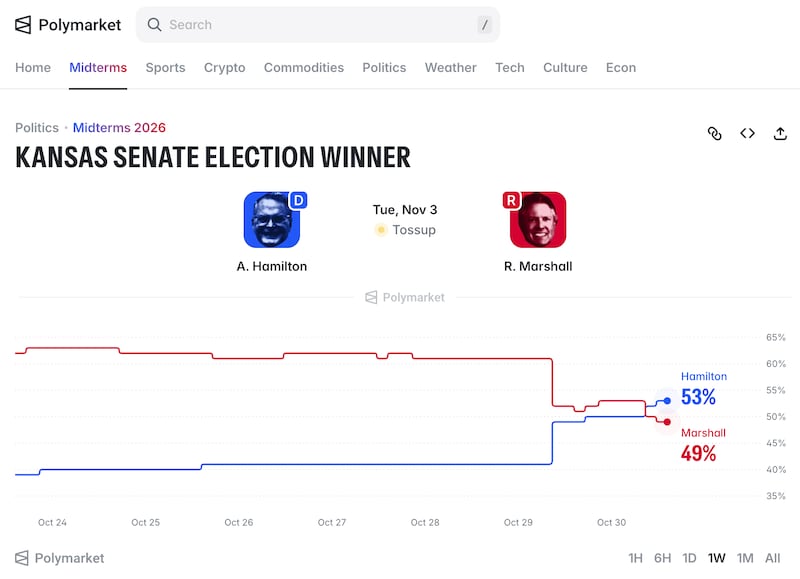This screenshot has width=800, height=579.
Task: Click the share upload icon
Action: click(x=780, y=134)
